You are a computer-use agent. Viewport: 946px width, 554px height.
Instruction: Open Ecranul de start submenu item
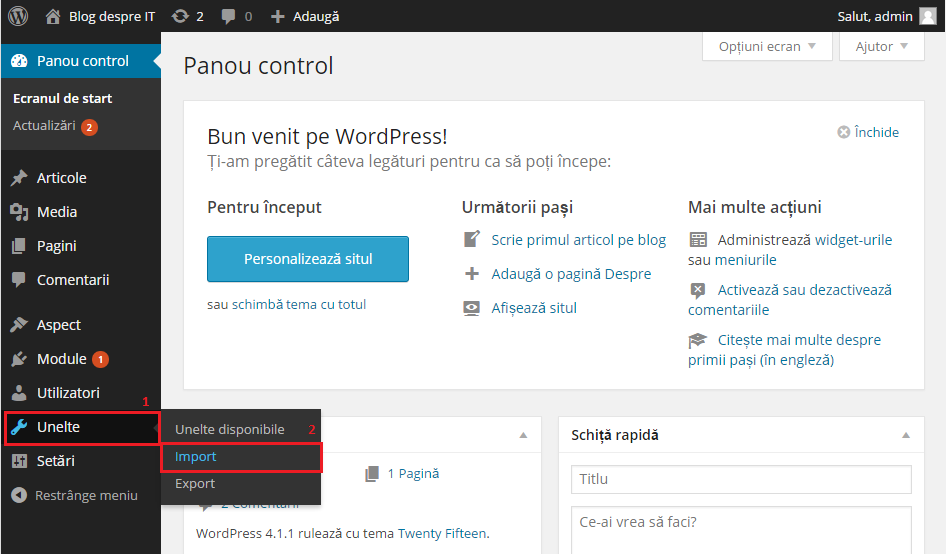[63, 98]
